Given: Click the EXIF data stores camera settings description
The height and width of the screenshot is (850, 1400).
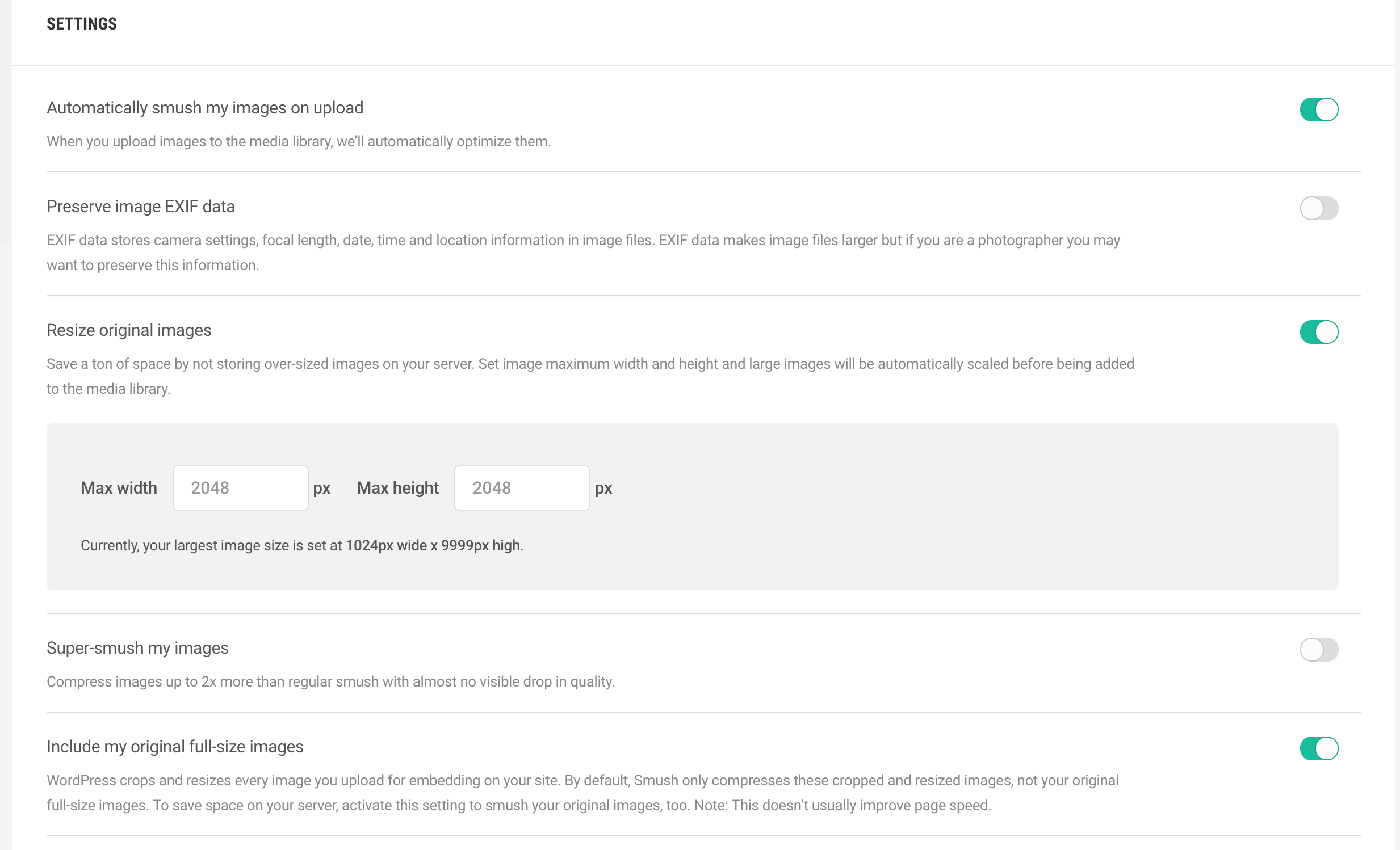Looking at the screenshot, I should [x=584, y=253].
